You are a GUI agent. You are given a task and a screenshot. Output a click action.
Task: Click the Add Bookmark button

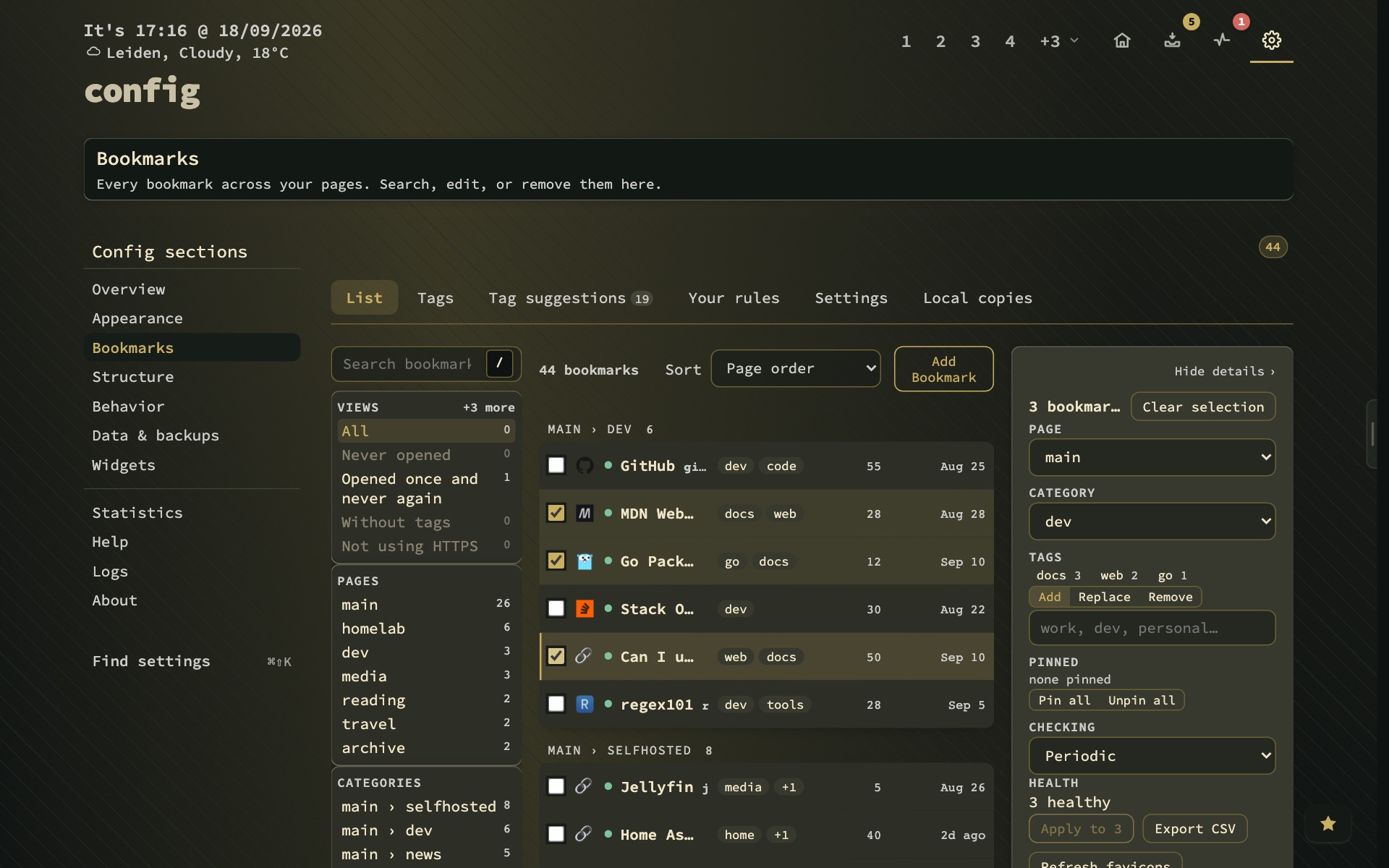[x=943, y=369]
